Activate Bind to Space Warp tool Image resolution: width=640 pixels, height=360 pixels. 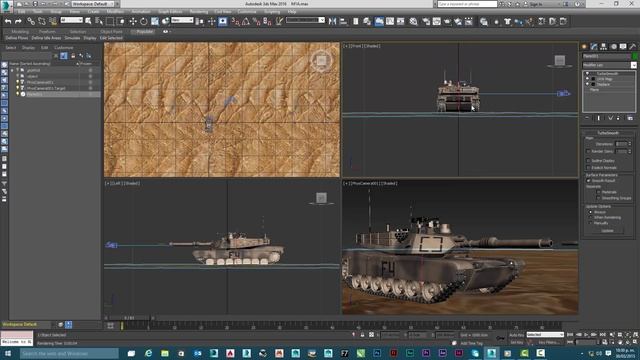click(x=53, y=21)
